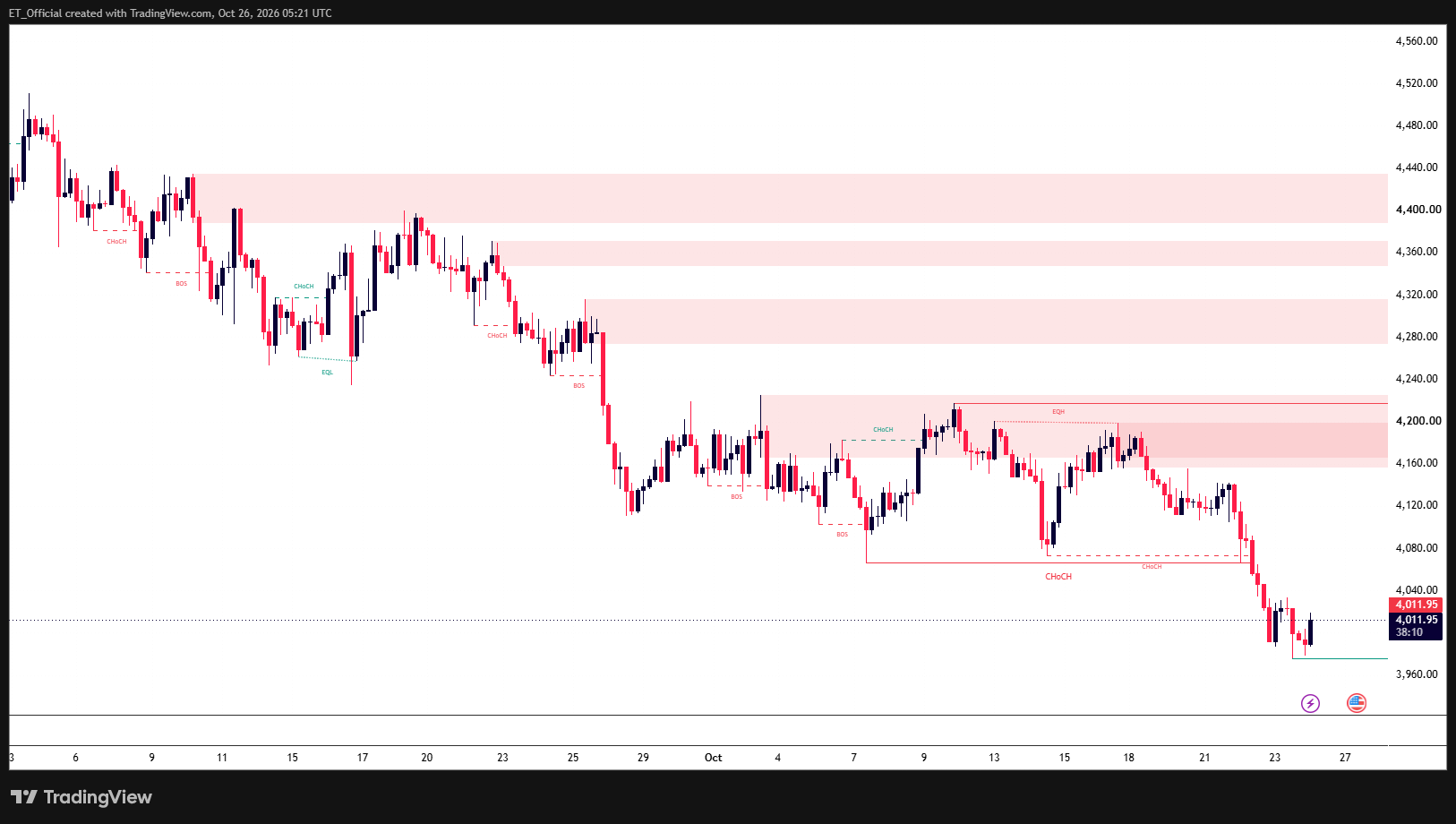The width and height of the screenshot is (1456, 824).
Task: Click the 4,480.00 price axis label
Action: click(1417, 125)
